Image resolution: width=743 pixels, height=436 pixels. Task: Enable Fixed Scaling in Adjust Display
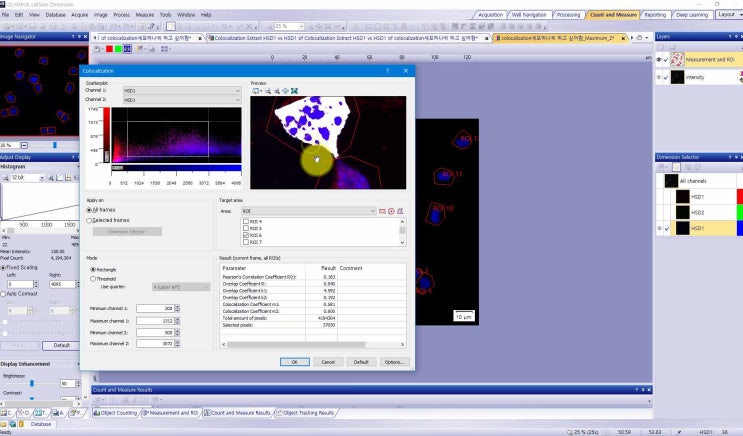pyautogui.click(x=3, y=268)
